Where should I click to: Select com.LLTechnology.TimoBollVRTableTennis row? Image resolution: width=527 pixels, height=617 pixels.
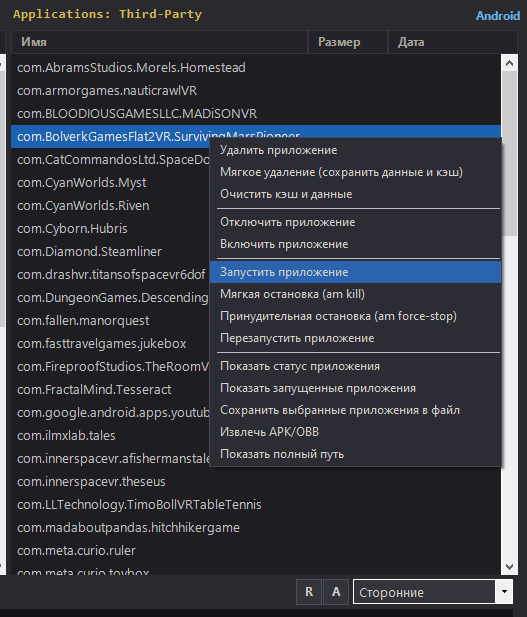tap(256, 505)
